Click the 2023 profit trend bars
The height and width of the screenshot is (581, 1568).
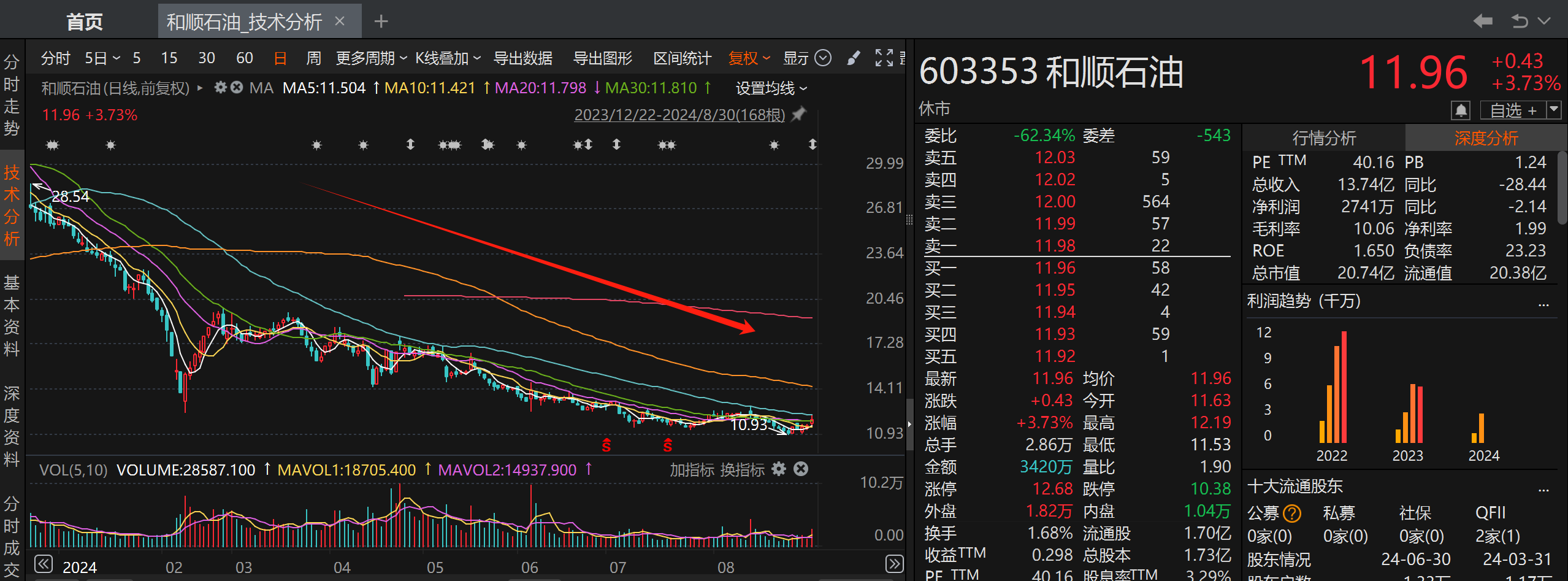(x=1409, y=414)
